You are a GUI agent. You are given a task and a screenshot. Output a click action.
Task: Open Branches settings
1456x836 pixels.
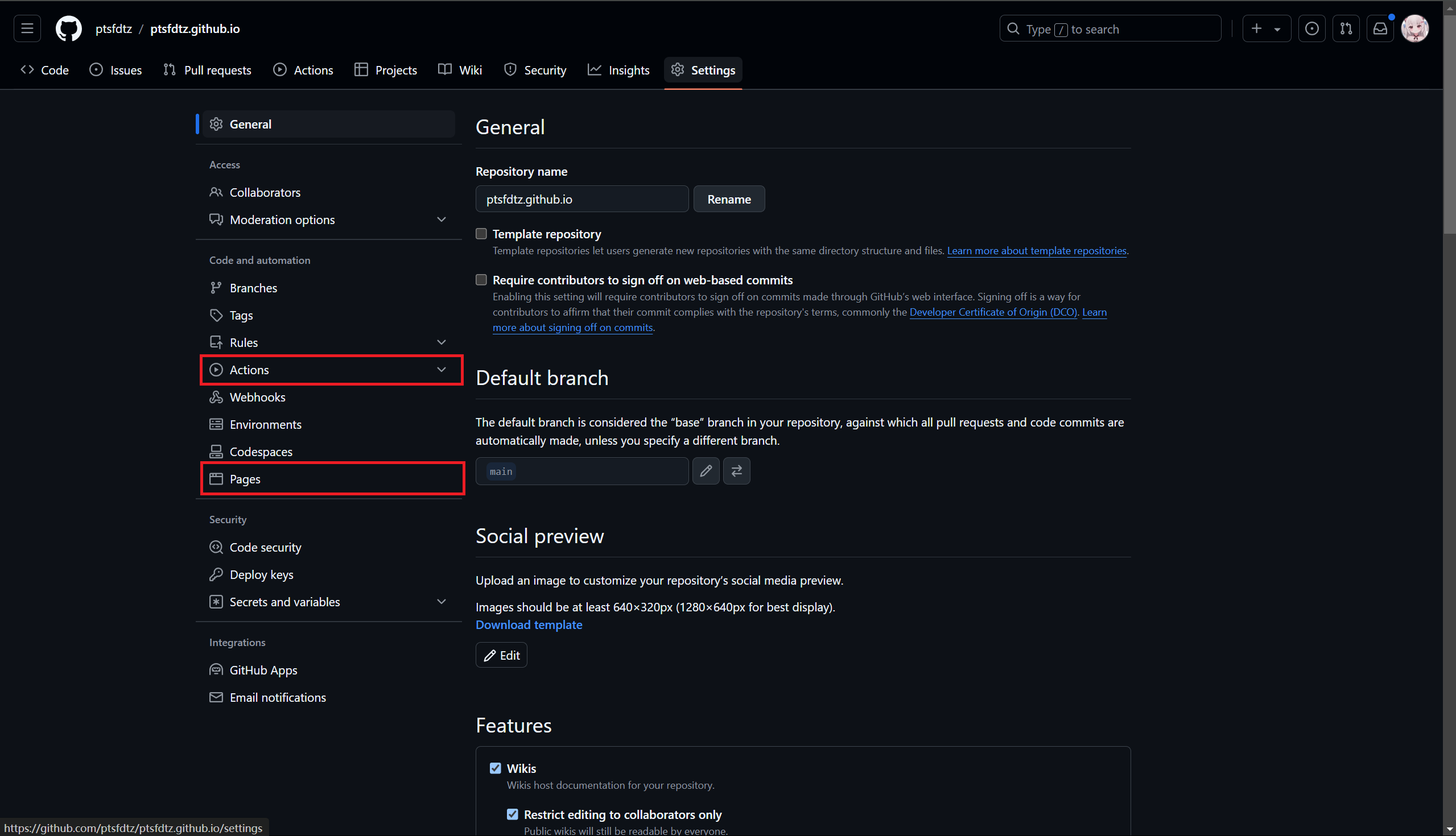[328, 288]
